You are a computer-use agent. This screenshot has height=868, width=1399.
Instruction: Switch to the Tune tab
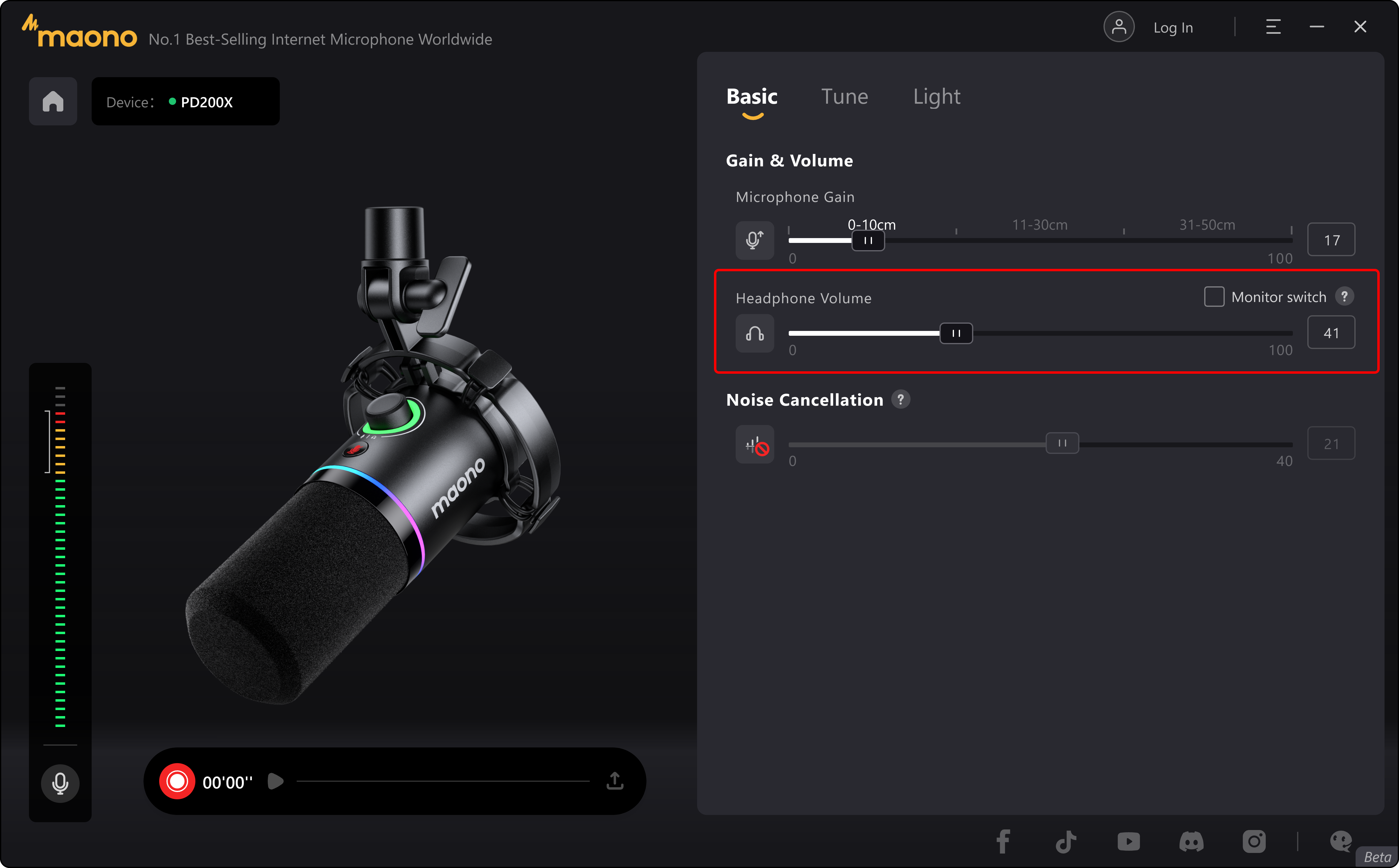point(844,96)
